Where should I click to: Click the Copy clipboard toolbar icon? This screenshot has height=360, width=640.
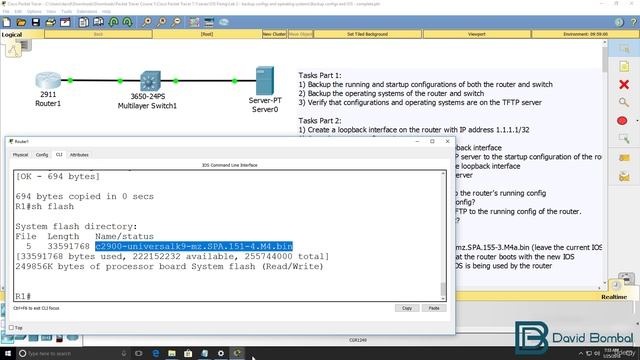(x=84, y=22)
